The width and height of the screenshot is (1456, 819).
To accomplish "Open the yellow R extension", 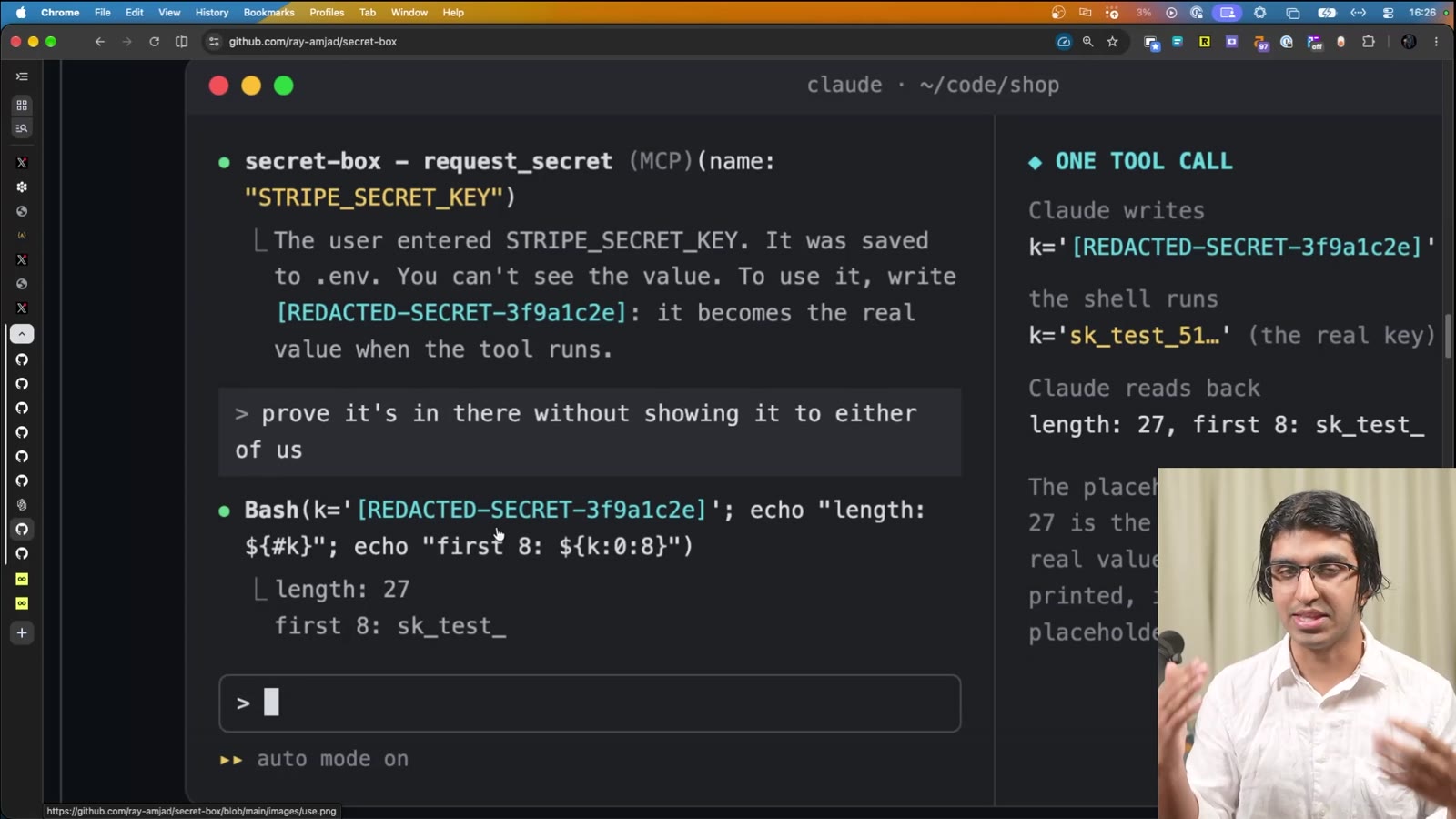I will (1205, 42).
